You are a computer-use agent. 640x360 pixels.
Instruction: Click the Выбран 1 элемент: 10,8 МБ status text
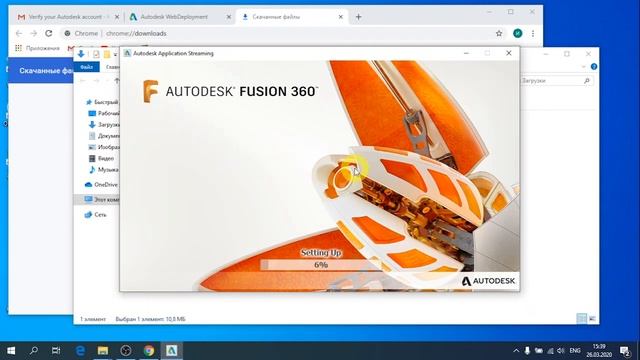[151, 319]
